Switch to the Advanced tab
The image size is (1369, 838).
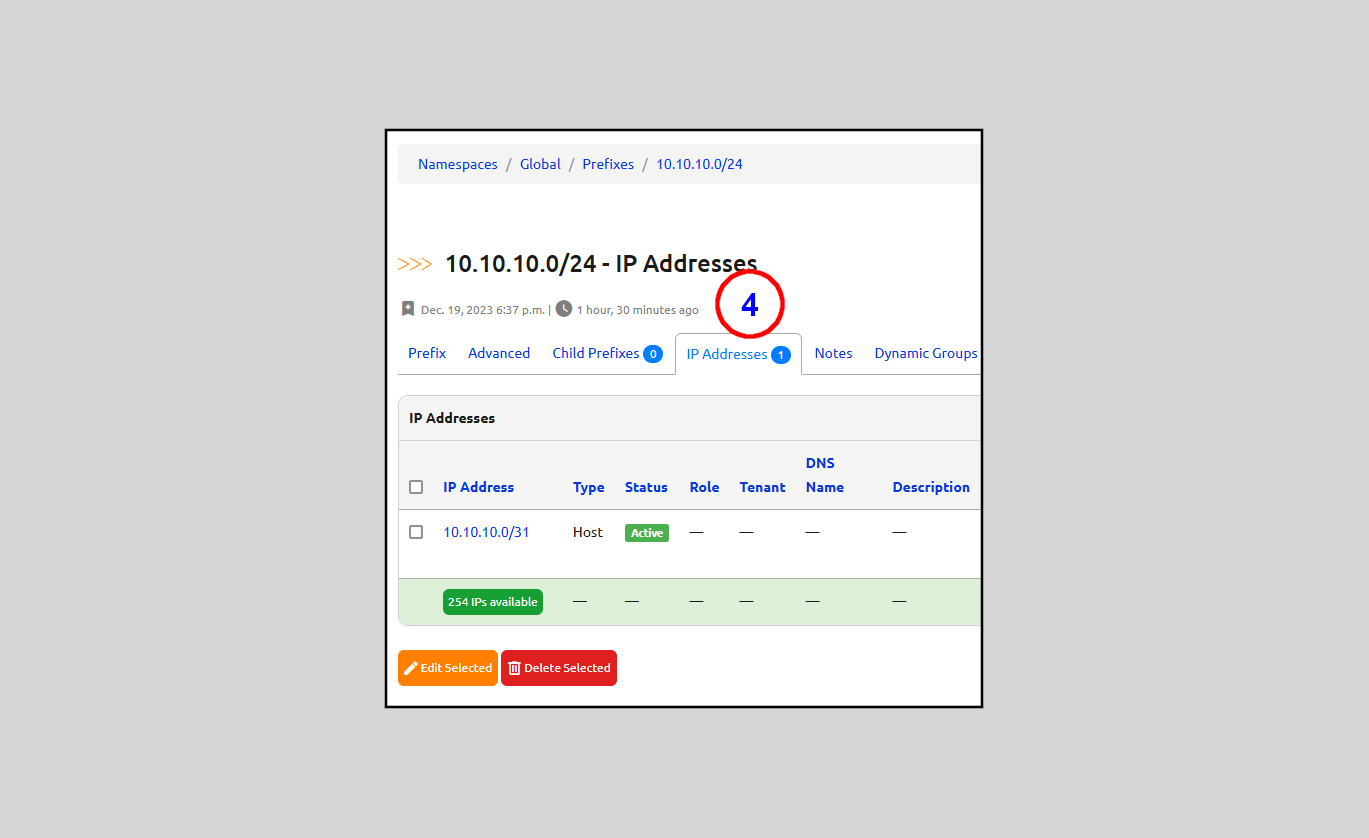coord(499,353)
